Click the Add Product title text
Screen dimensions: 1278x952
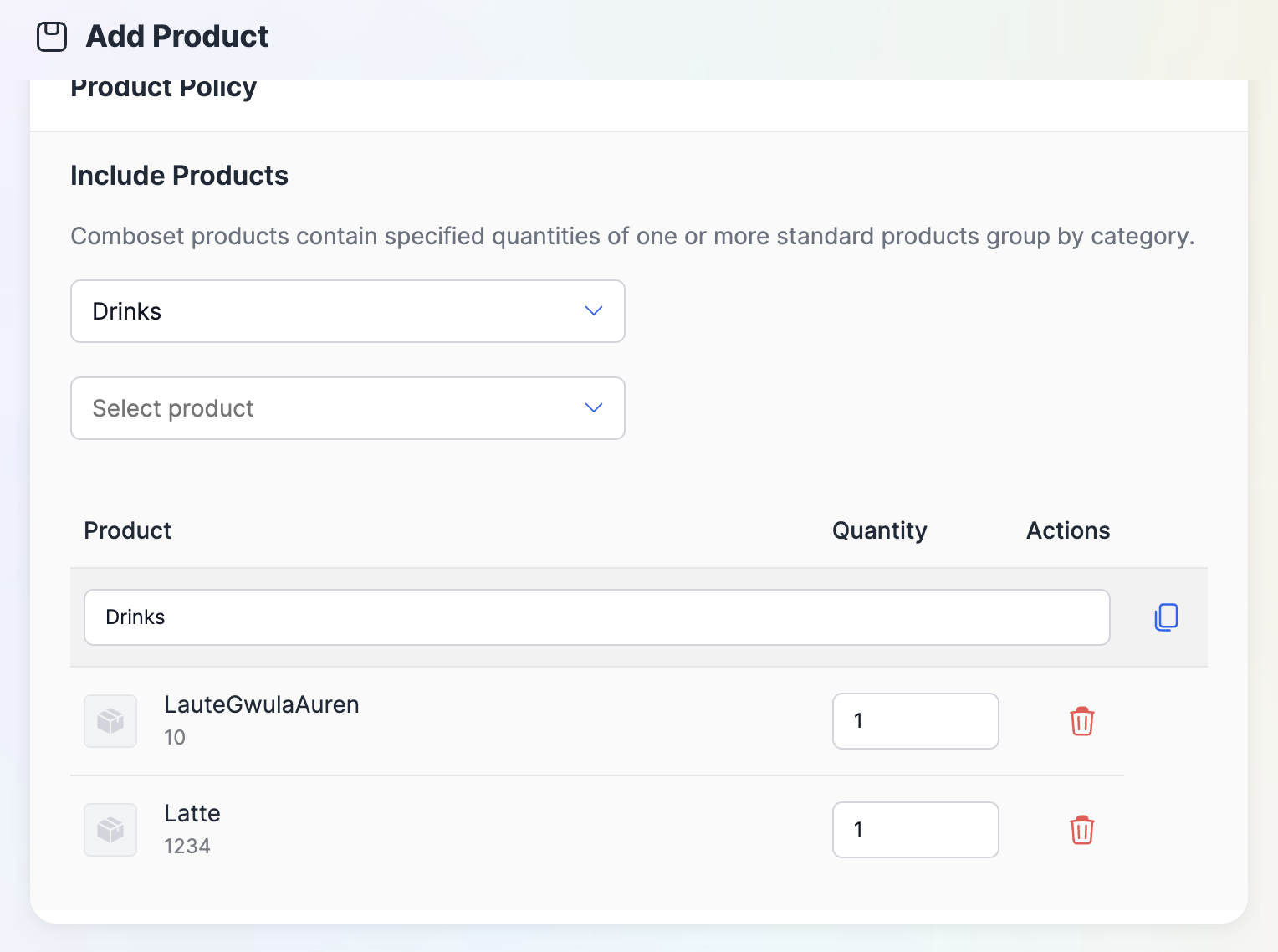pyautogui.click(x=177, y=37)
